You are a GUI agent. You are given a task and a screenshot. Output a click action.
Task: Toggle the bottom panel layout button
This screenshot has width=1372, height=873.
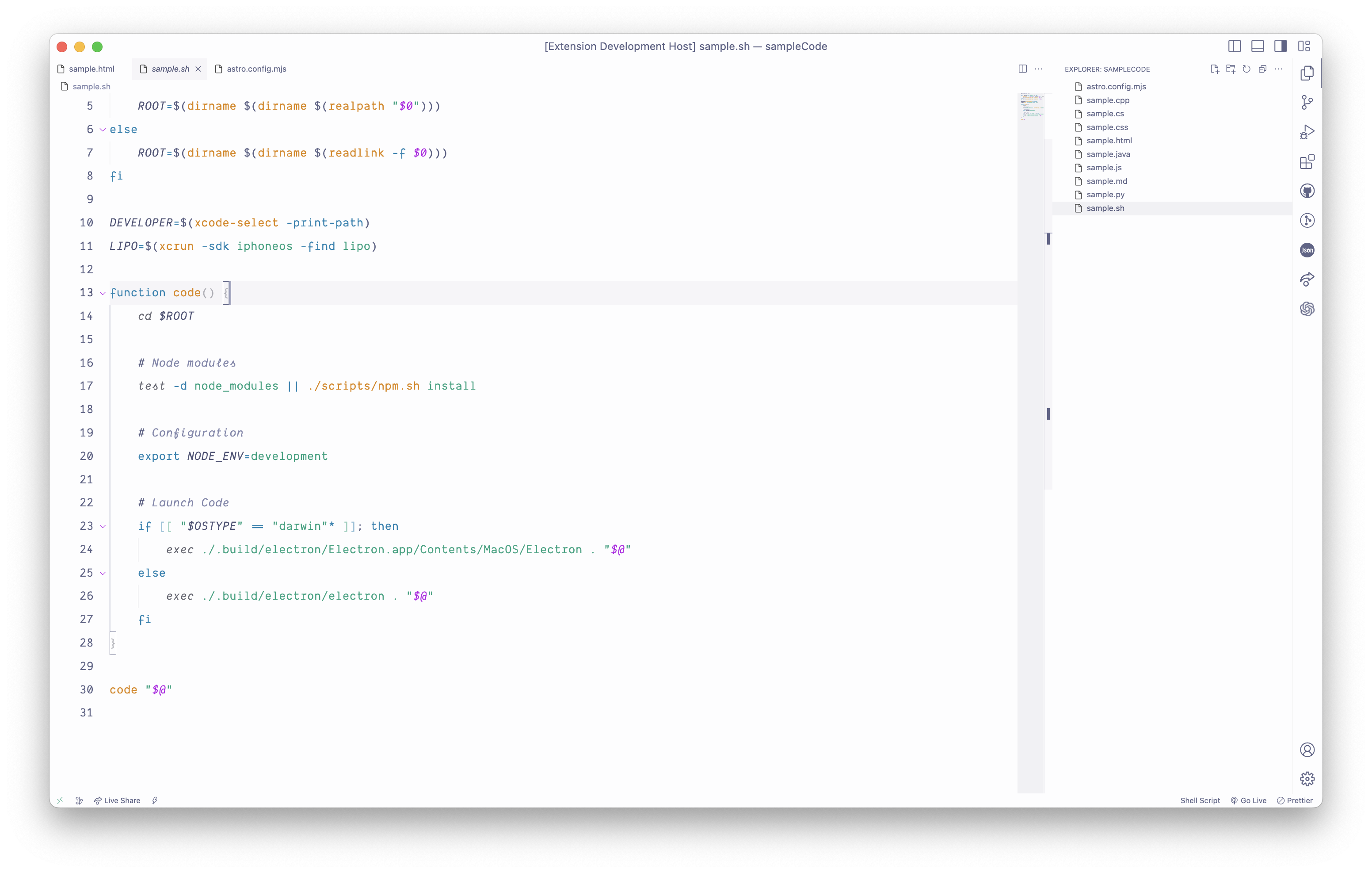[x=1258, y=46]
